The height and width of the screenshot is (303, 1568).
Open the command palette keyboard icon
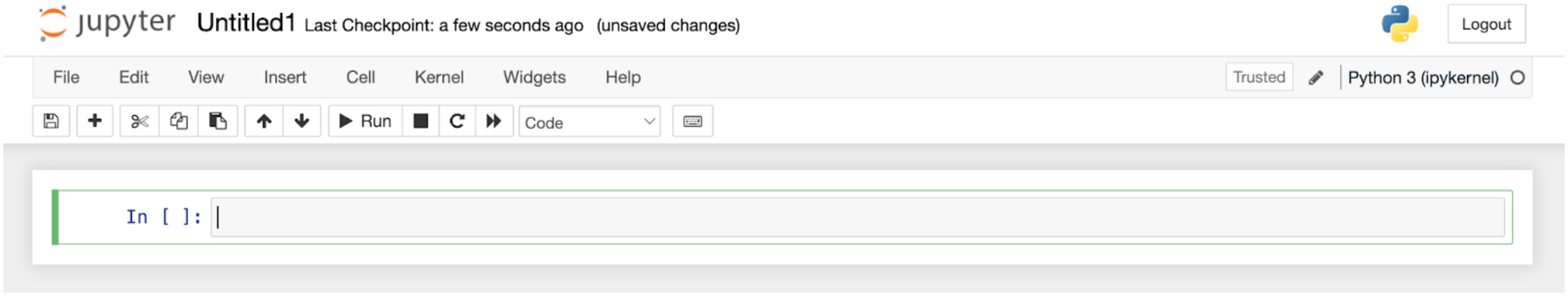693,121
